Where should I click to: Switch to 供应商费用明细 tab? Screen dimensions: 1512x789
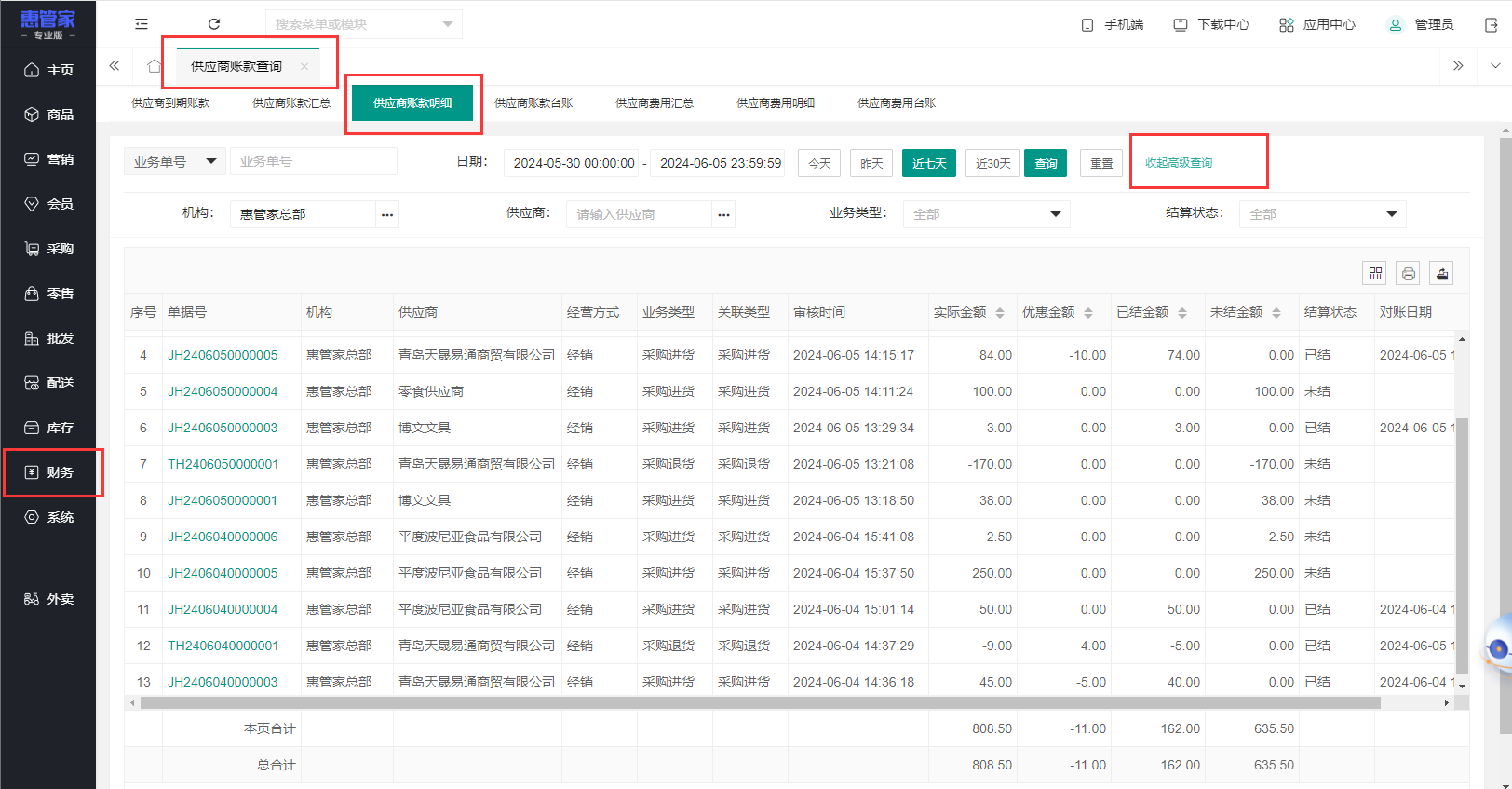click(x=775, y=103)
